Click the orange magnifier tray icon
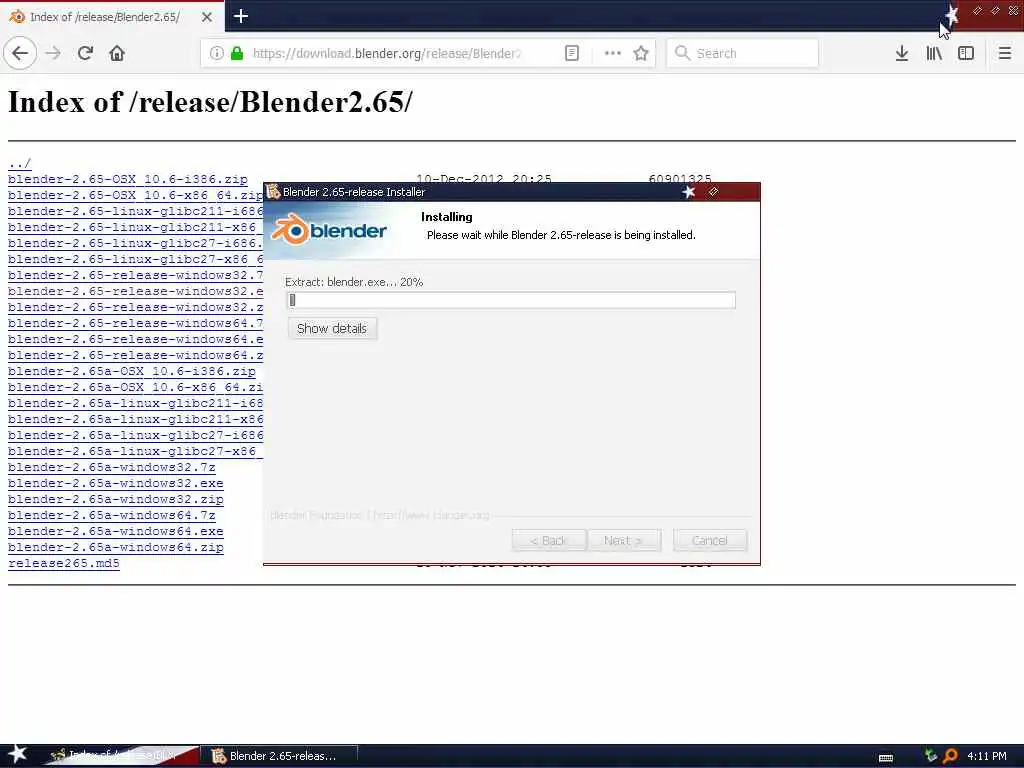 click(x=950, y=756)
